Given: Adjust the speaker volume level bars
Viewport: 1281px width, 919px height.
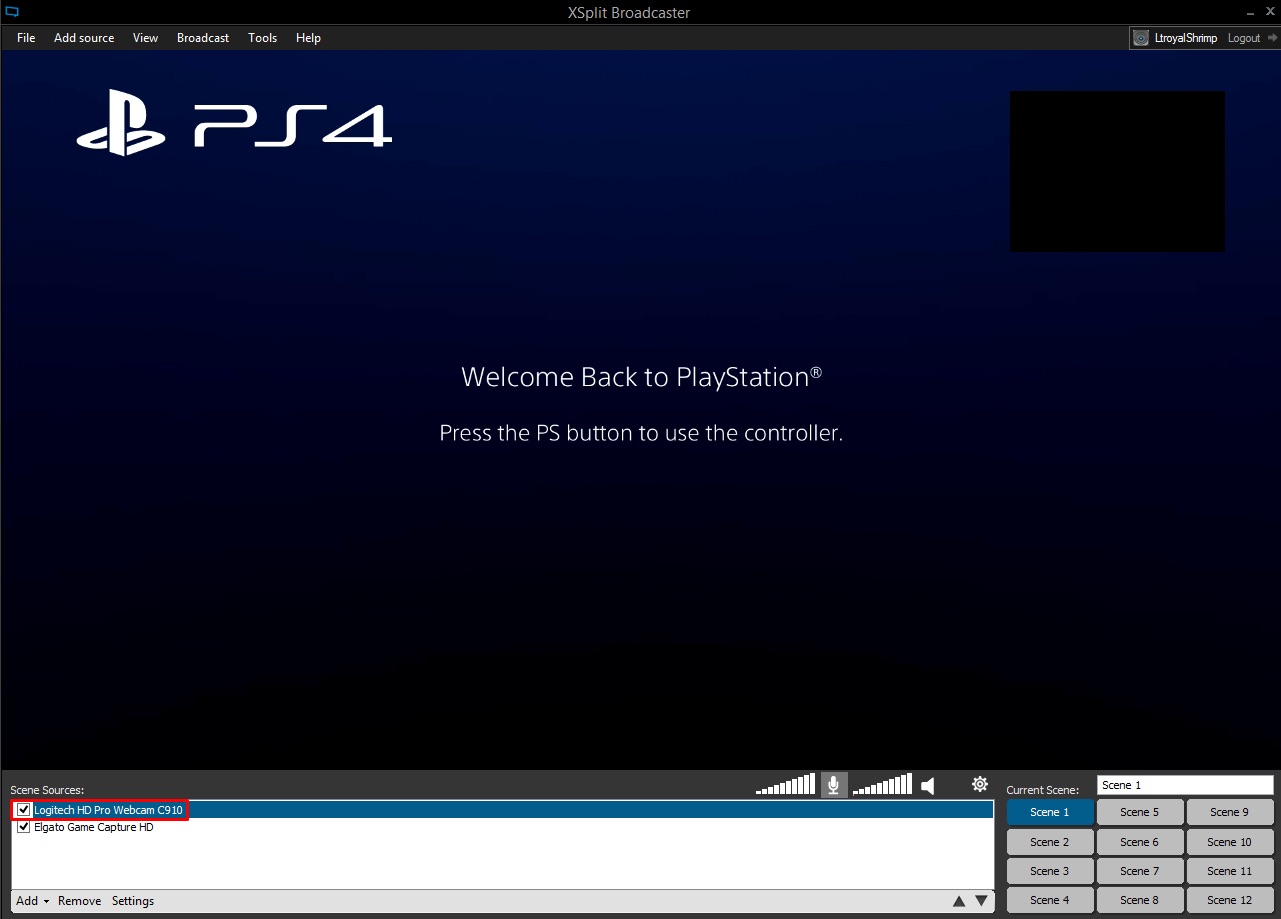Looking at the screenshot, I should click(882, 785).
